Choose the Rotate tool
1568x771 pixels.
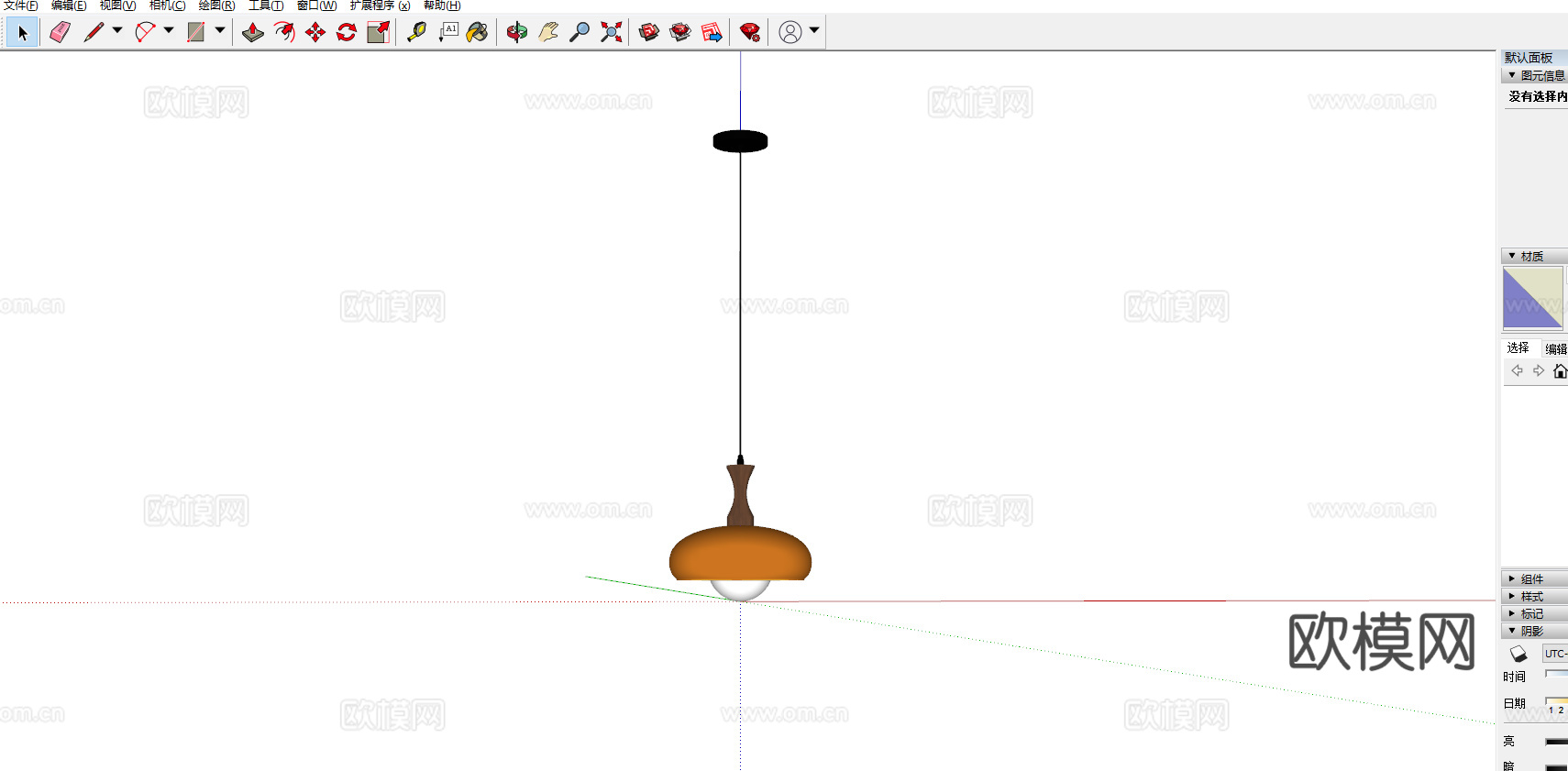[x=347, y=33]
